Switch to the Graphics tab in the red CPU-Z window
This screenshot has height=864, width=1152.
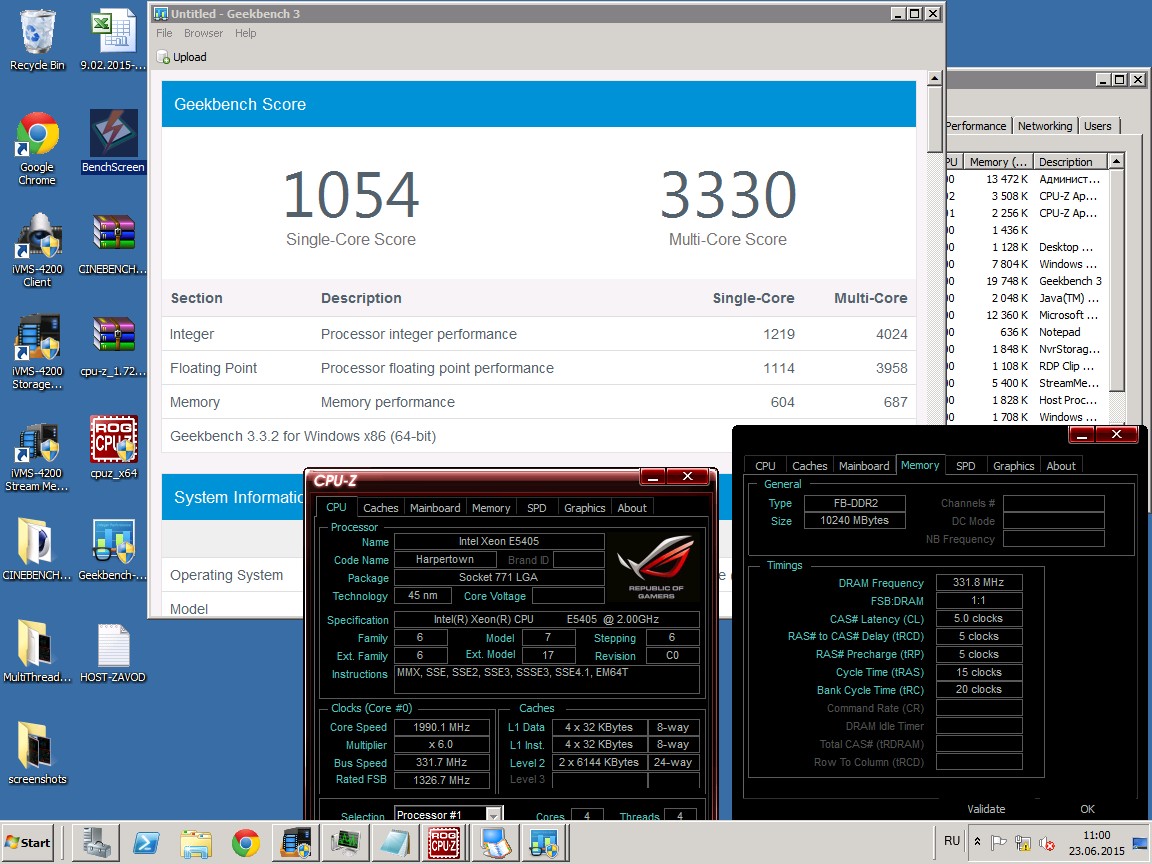(585, 508)
